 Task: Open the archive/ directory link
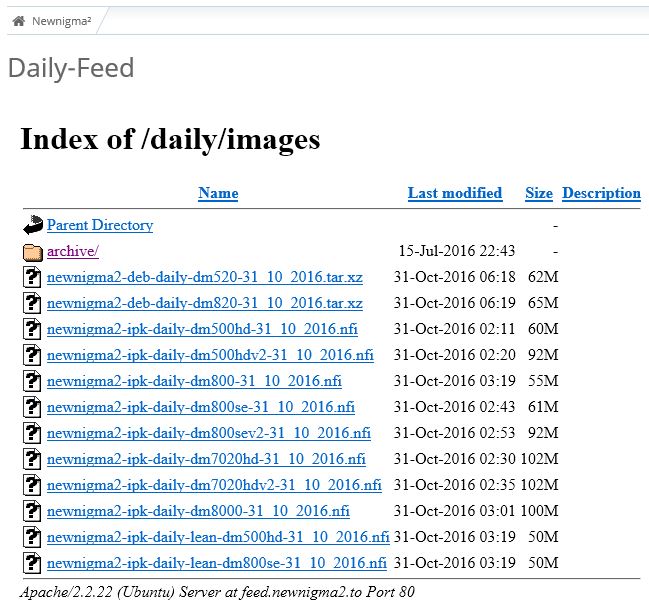pyautogui.click(x=73, y=251)
